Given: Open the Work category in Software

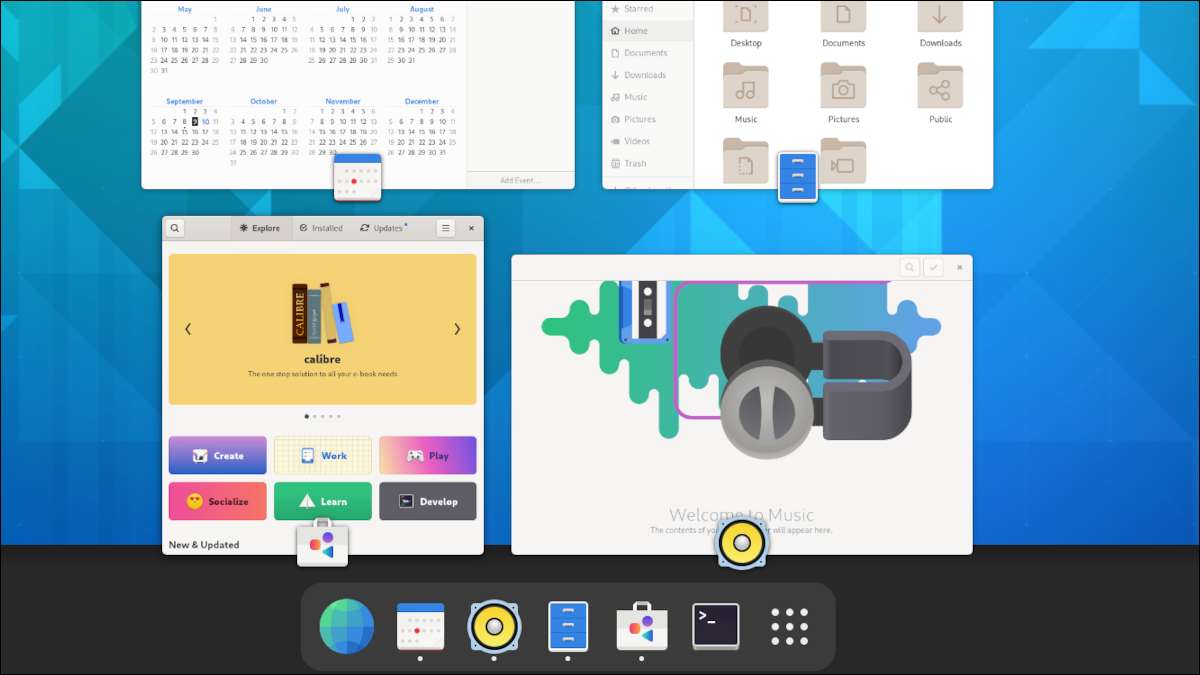Looking at the screenshot, I should pyautogui.click(x=323, y=455).
